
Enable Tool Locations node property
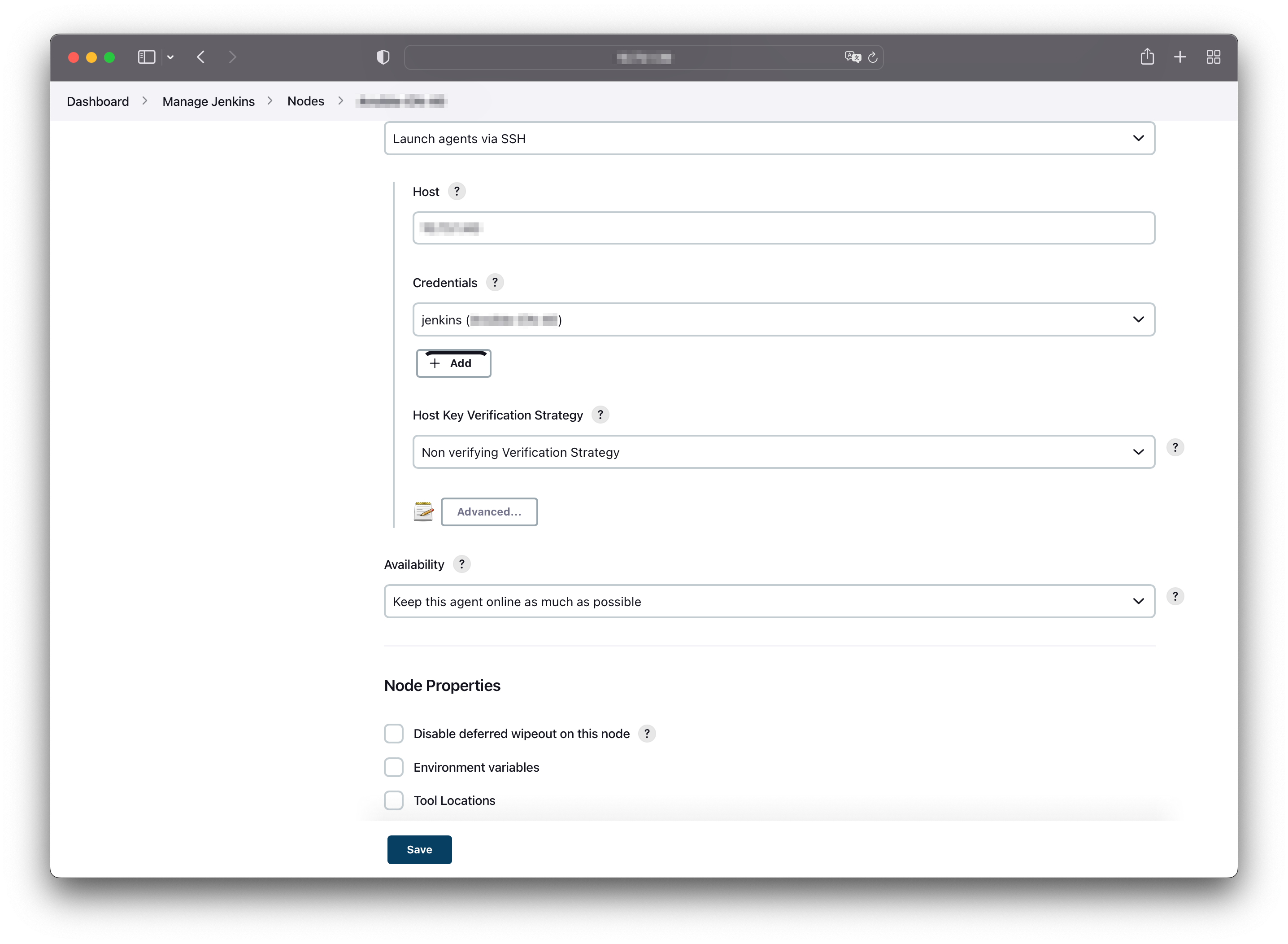[394, 800]
